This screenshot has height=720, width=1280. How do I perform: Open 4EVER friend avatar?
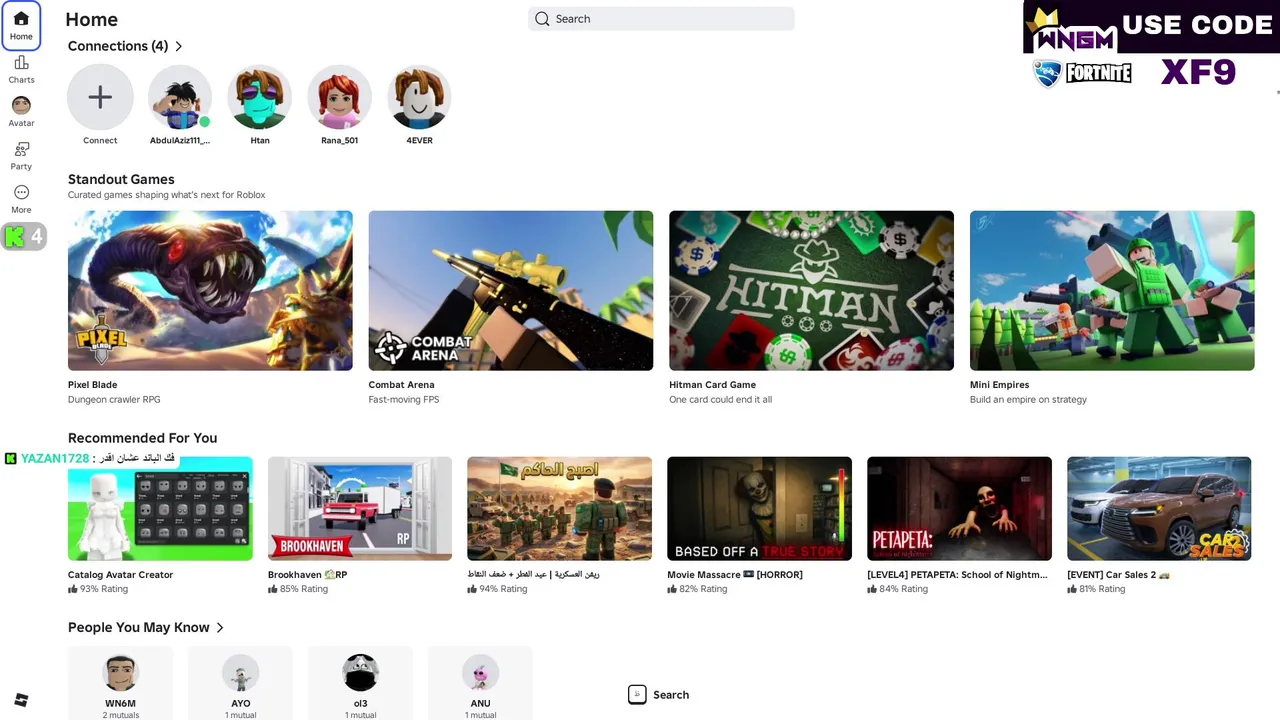coord(420,97)
